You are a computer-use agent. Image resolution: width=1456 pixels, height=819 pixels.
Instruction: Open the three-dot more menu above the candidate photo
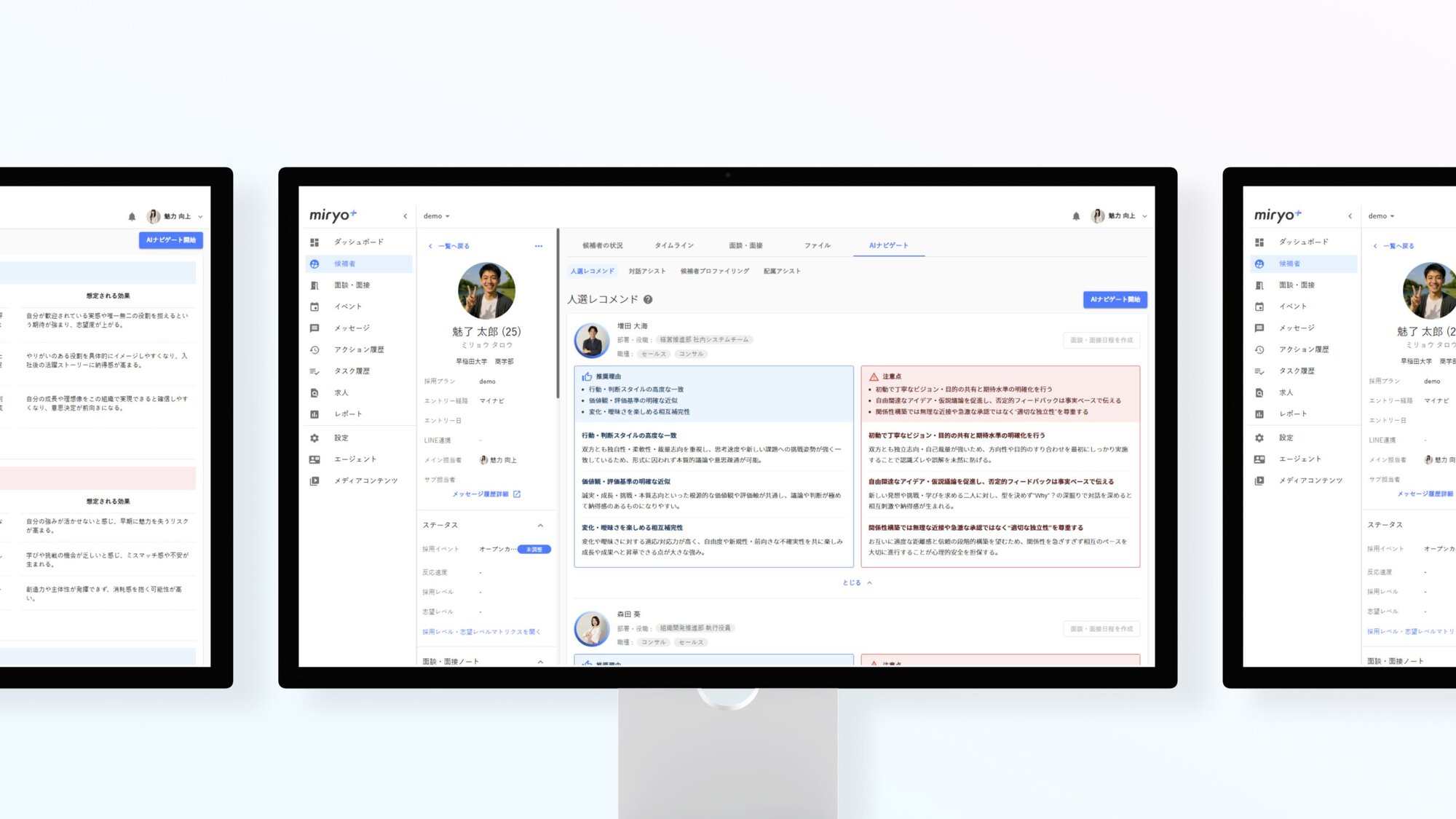539,246
